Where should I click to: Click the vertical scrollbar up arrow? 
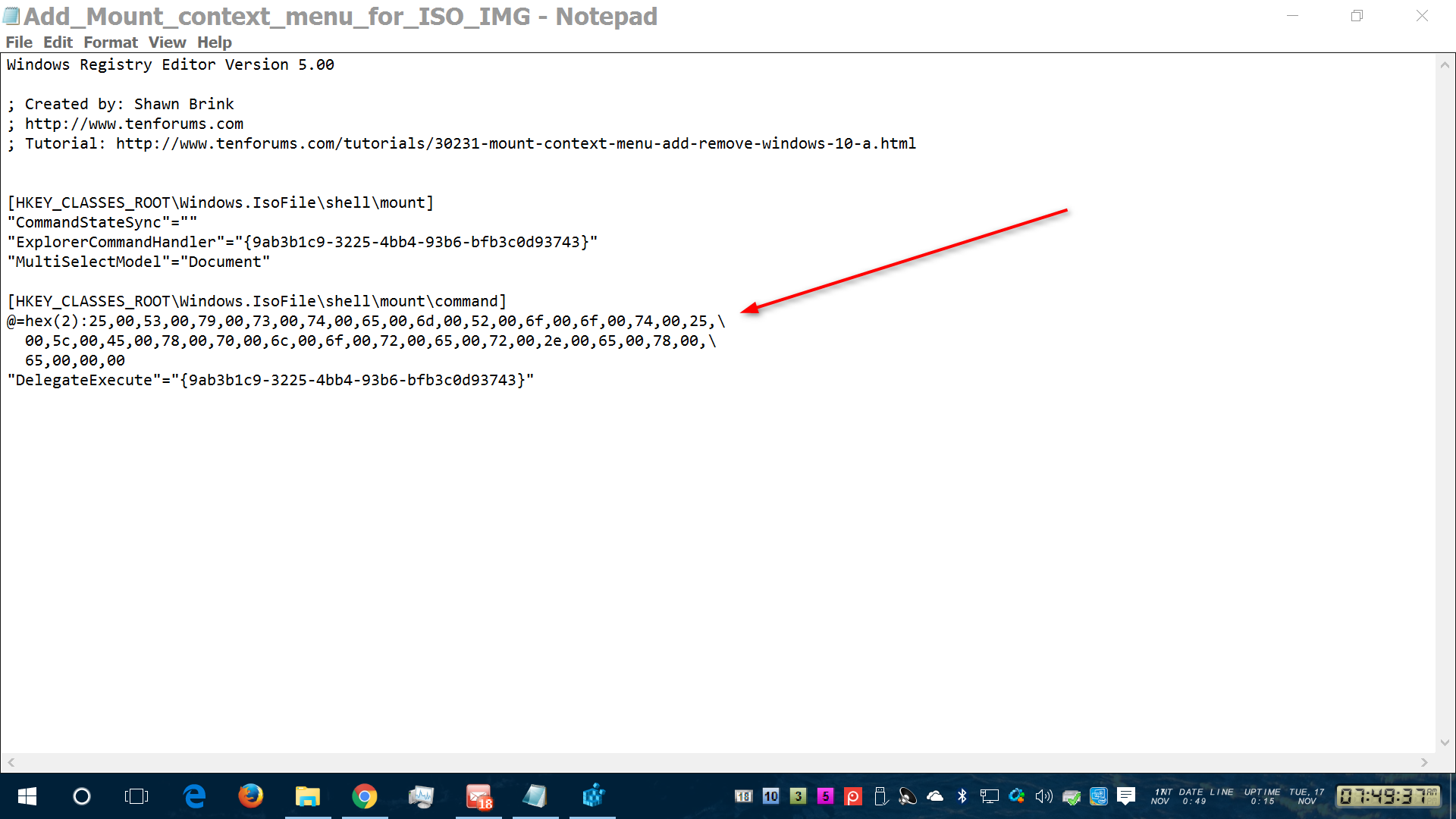[x=1445, y=65]
